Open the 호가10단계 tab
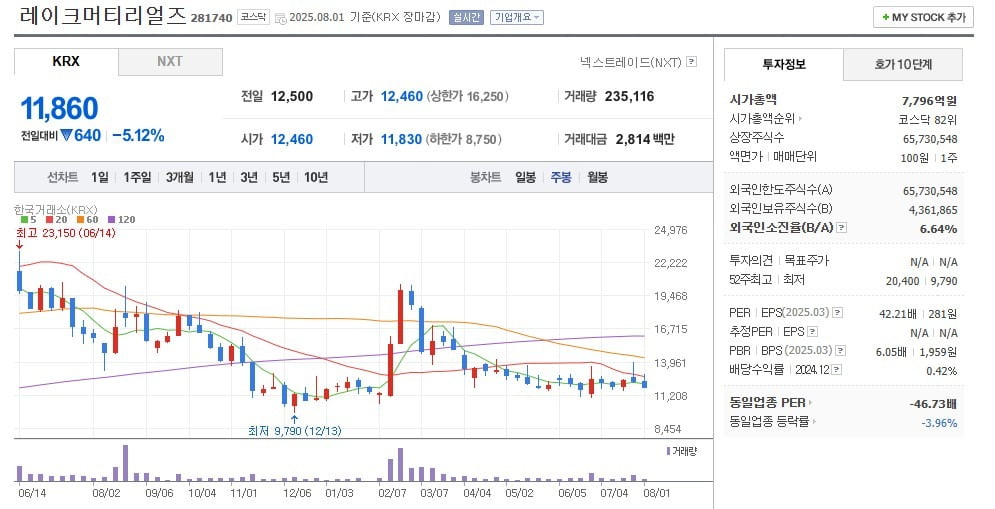The height and width of the screenshot is (509, 995). [x=903, y=64]
